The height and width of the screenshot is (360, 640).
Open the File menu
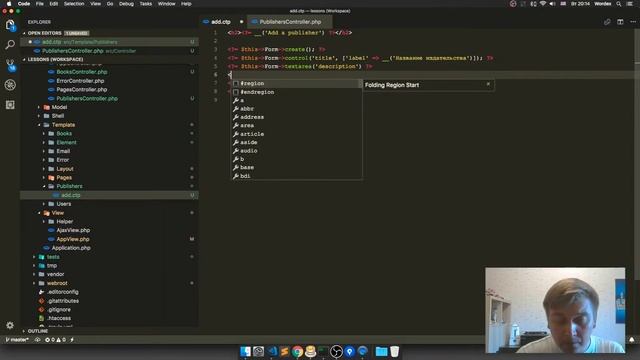click(40, 4)
